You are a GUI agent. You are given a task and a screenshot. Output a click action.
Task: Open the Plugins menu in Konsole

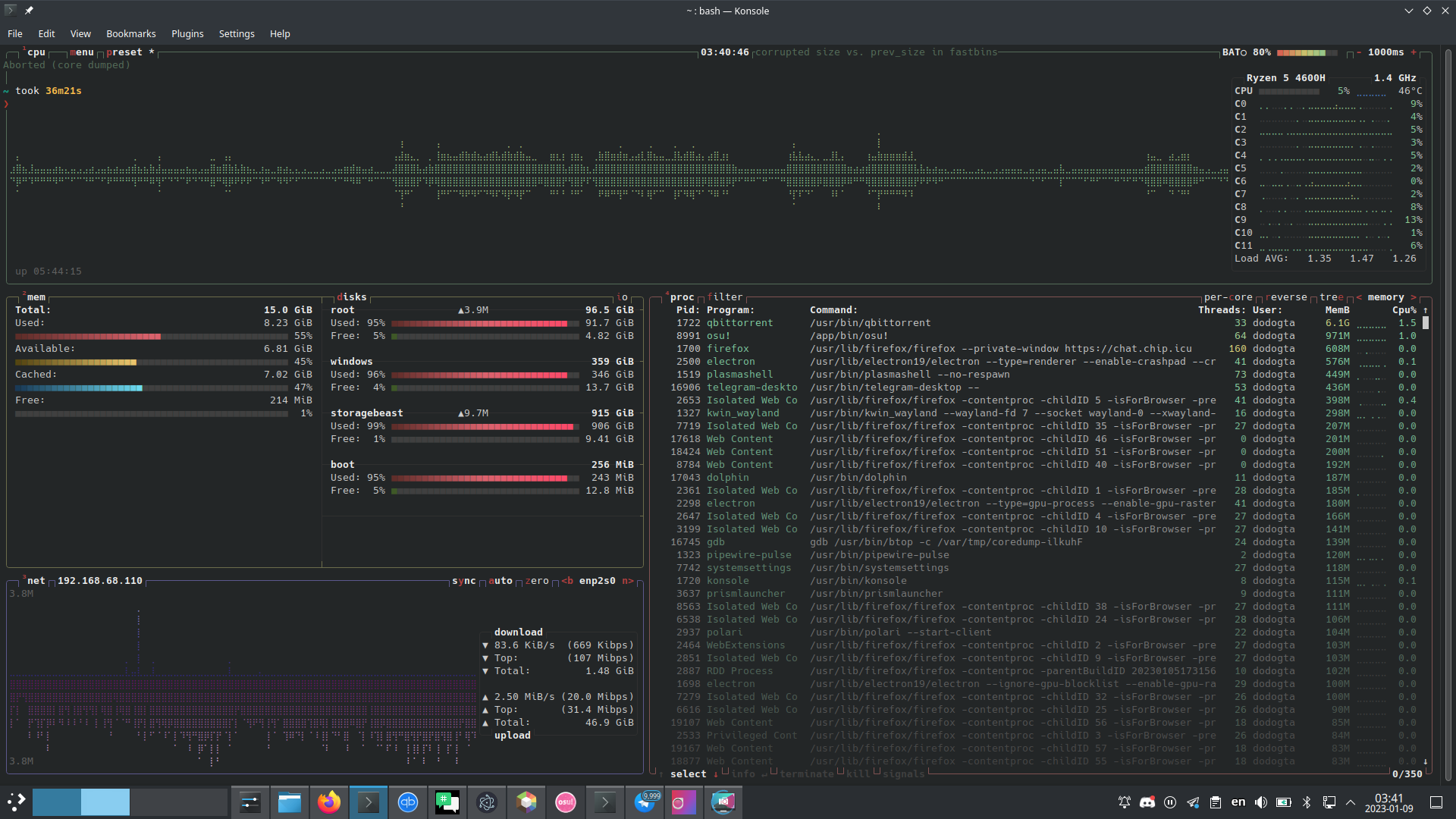(x=187, y=33)
